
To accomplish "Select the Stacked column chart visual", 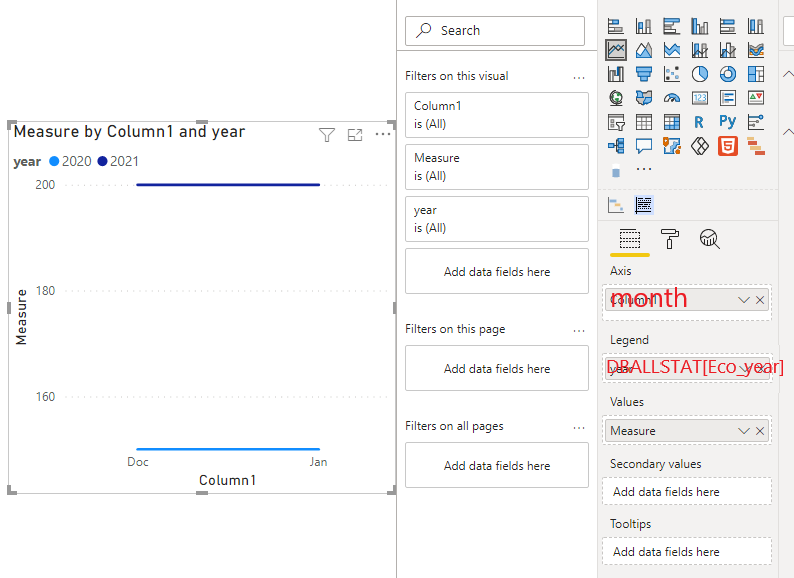I will pos(644,26).
